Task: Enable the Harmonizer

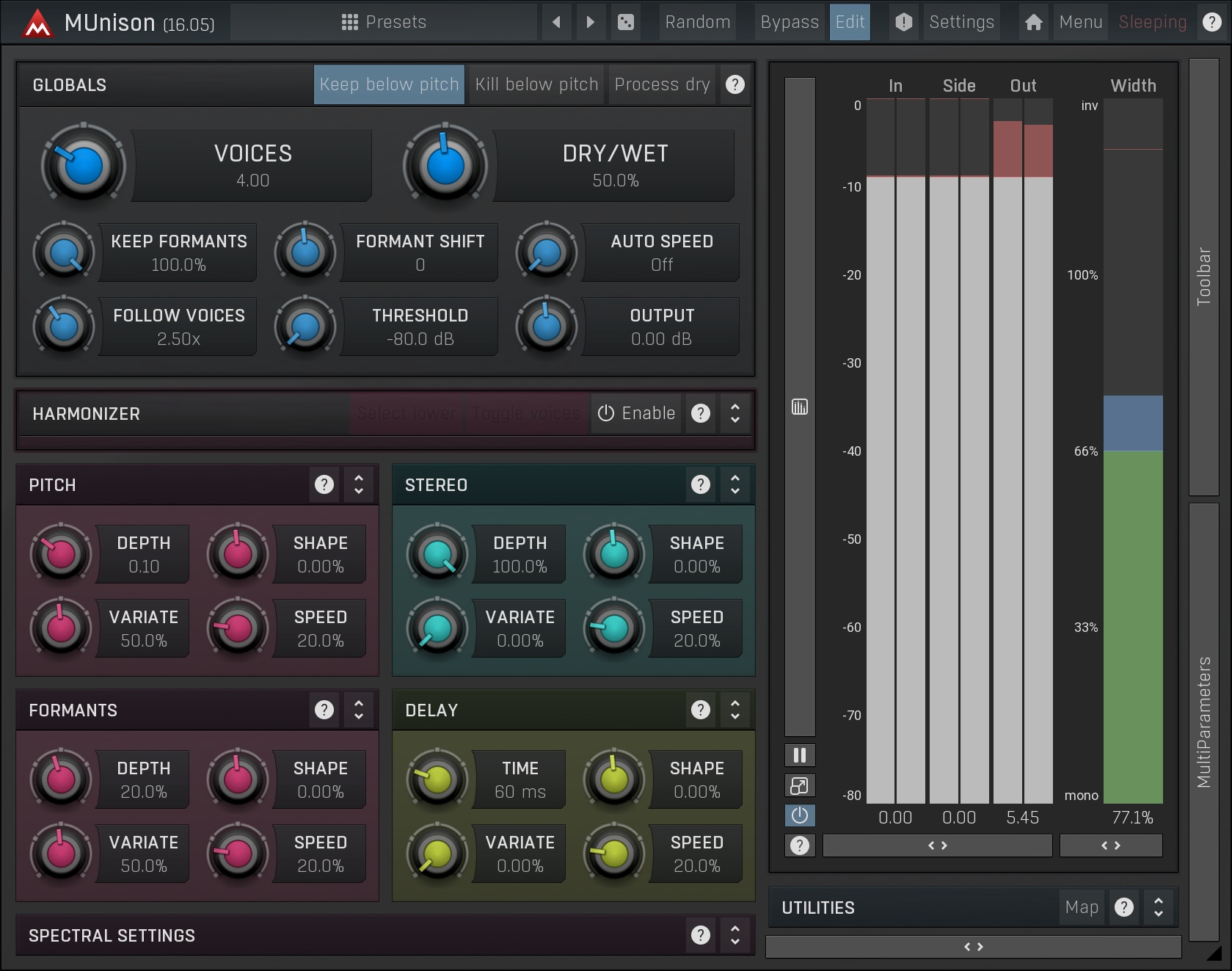Action: [x=636, y=413]
